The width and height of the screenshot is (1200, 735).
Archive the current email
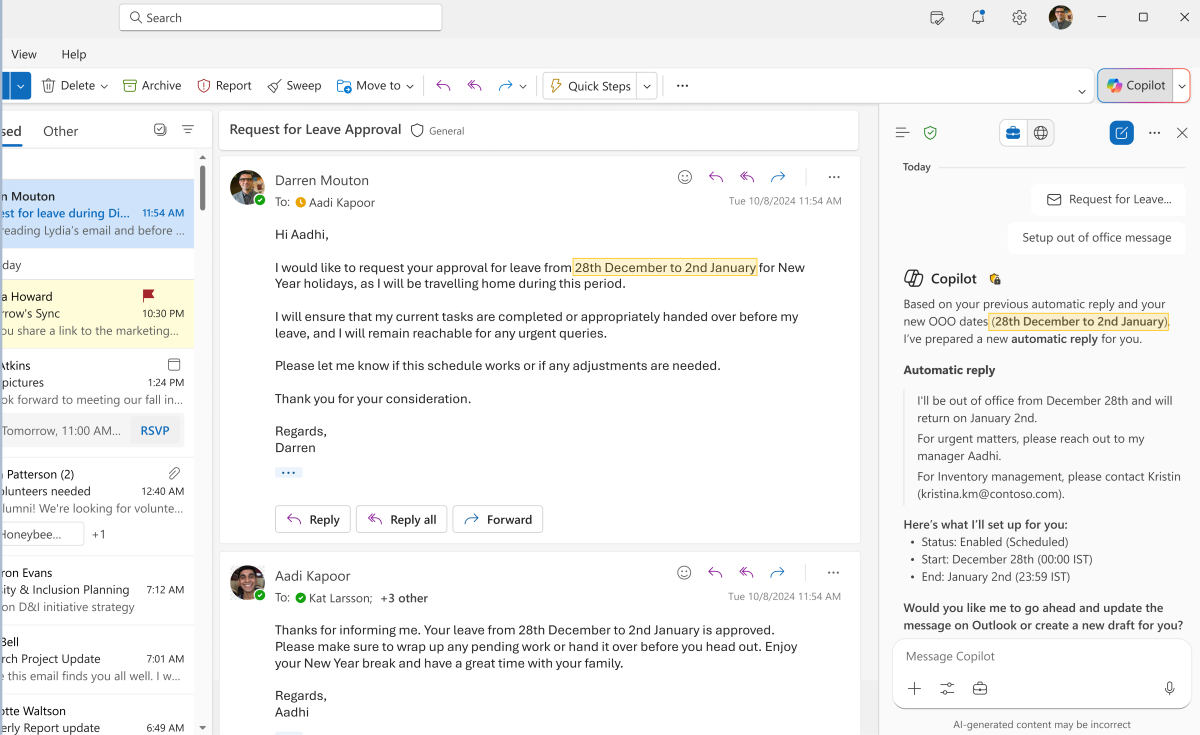[x=152, y=85]
